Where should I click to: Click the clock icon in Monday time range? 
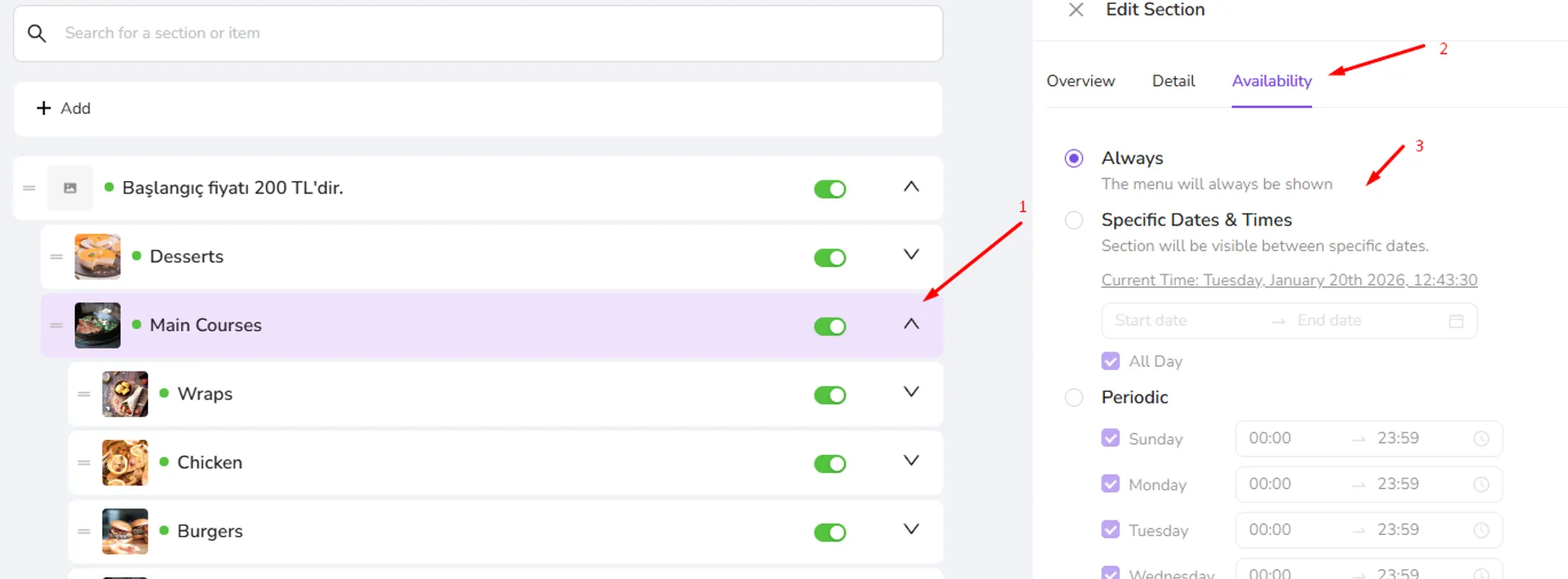click(1481, 484)
